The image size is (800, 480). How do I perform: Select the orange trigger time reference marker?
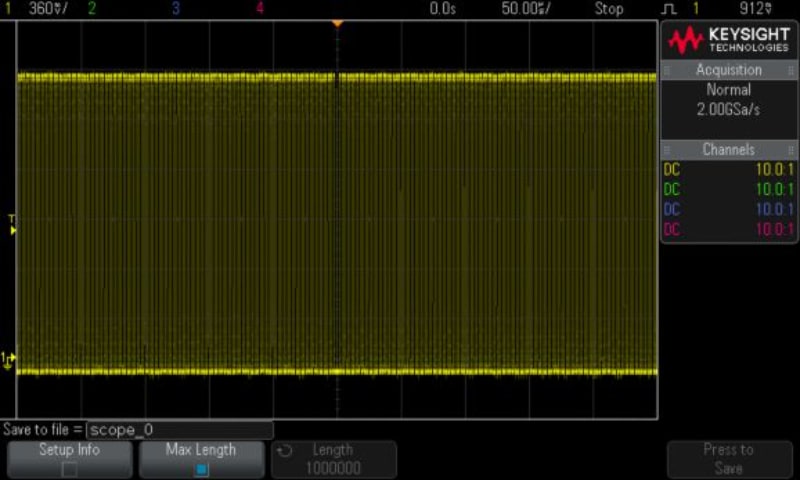pyautogui.click(x=337, y=23)
